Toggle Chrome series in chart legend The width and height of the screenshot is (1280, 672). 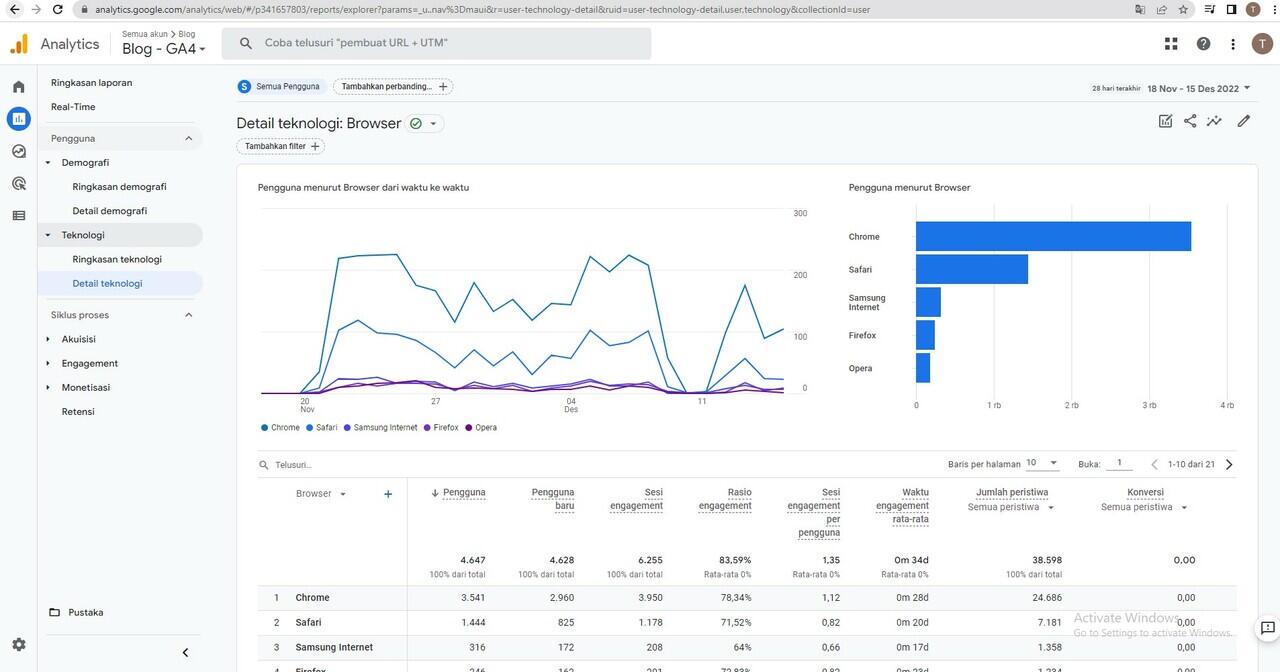pyautogui.click(x=280, y=428)
